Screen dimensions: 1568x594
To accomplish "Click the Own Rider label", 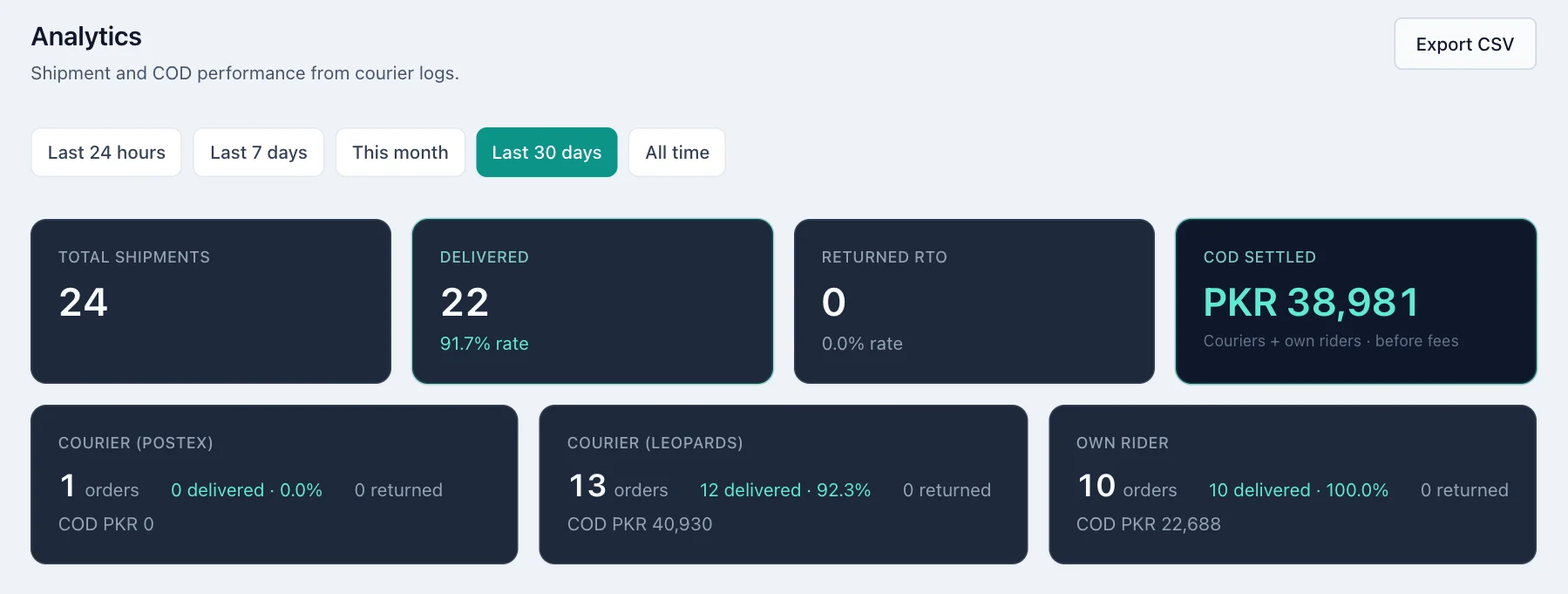I will (x=1123, y=443).
